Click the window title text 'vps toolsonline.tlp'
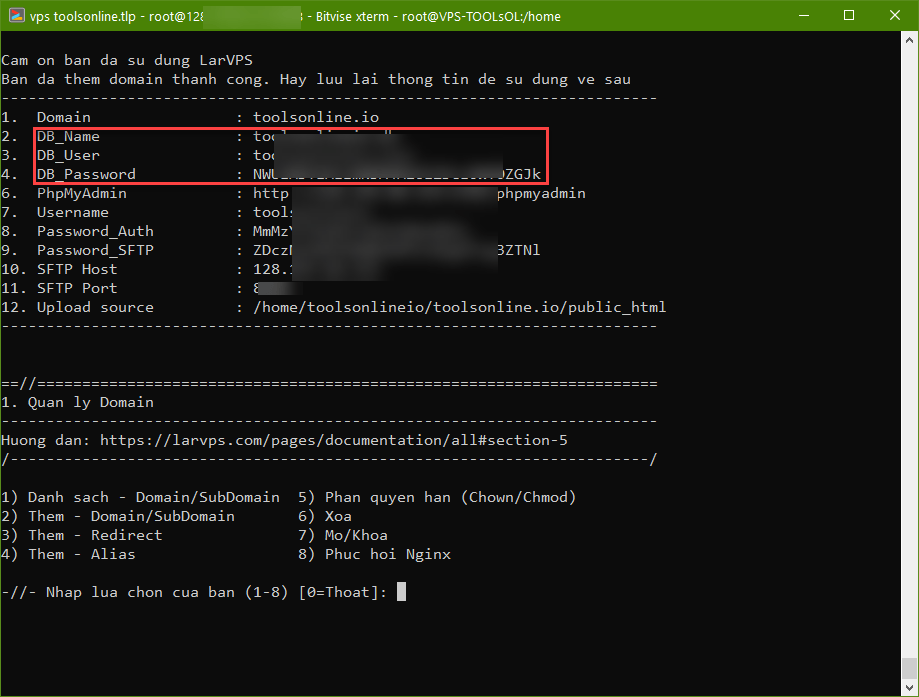Viewport: 919px width, 697px height. 83,16
